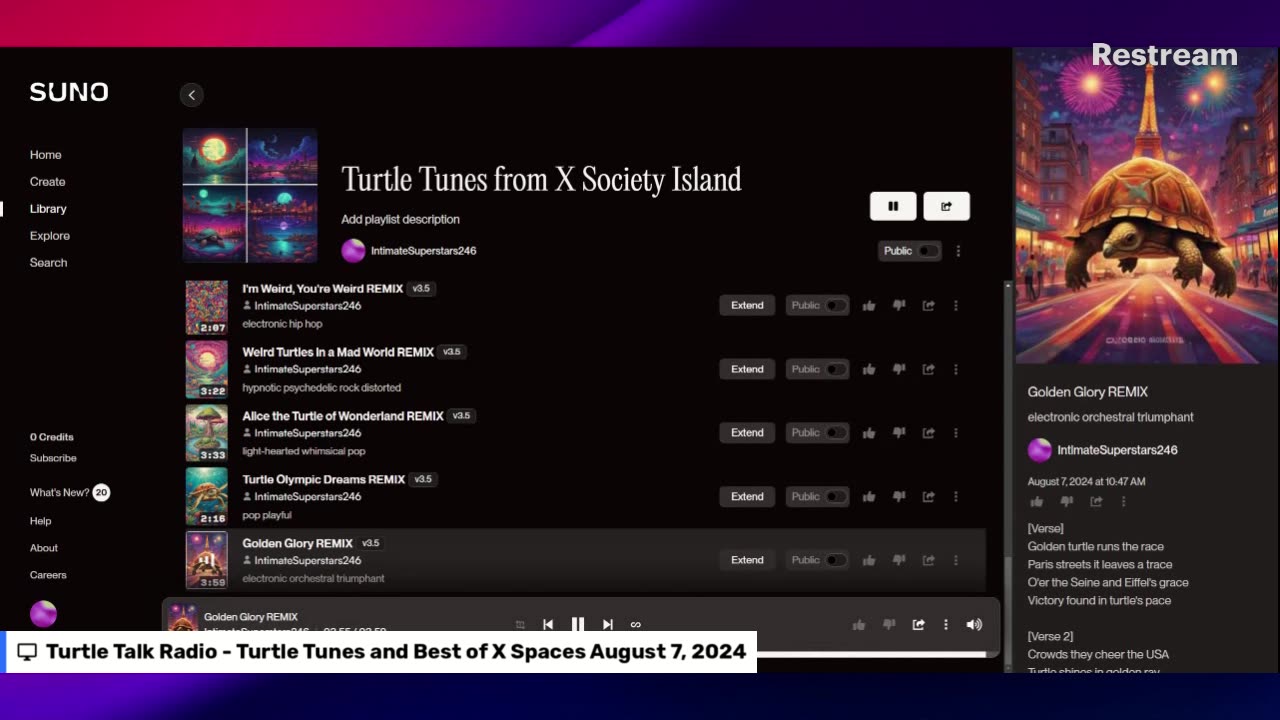This screenshot has height=720, width=1280.
Task: Extend Alice the Turtle of Wonderland REMIX
Action: pos(747,433)
